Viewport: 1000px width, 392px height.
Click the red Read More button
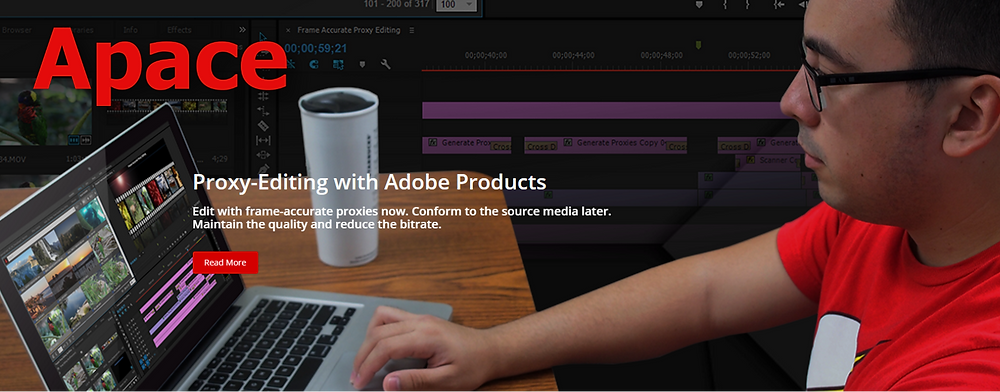tap(225, 263)
